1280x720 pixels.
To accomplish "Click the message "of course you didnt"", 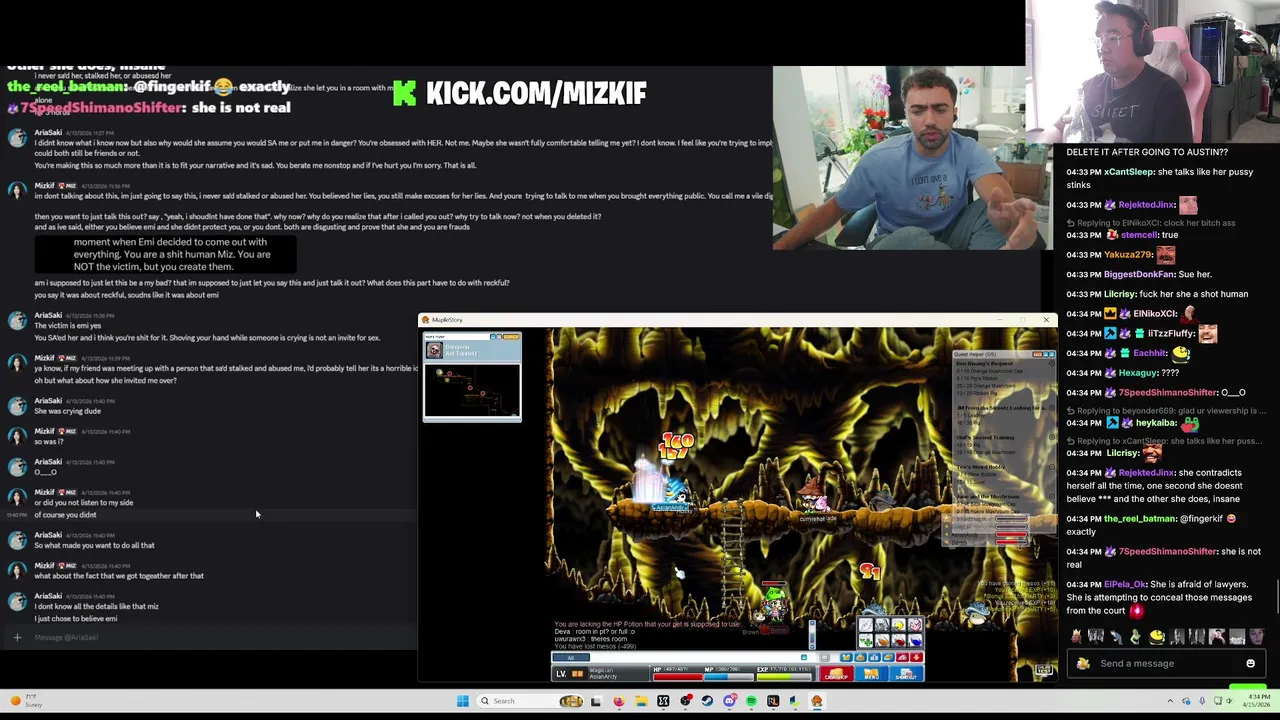I will [x=66, y=515].
